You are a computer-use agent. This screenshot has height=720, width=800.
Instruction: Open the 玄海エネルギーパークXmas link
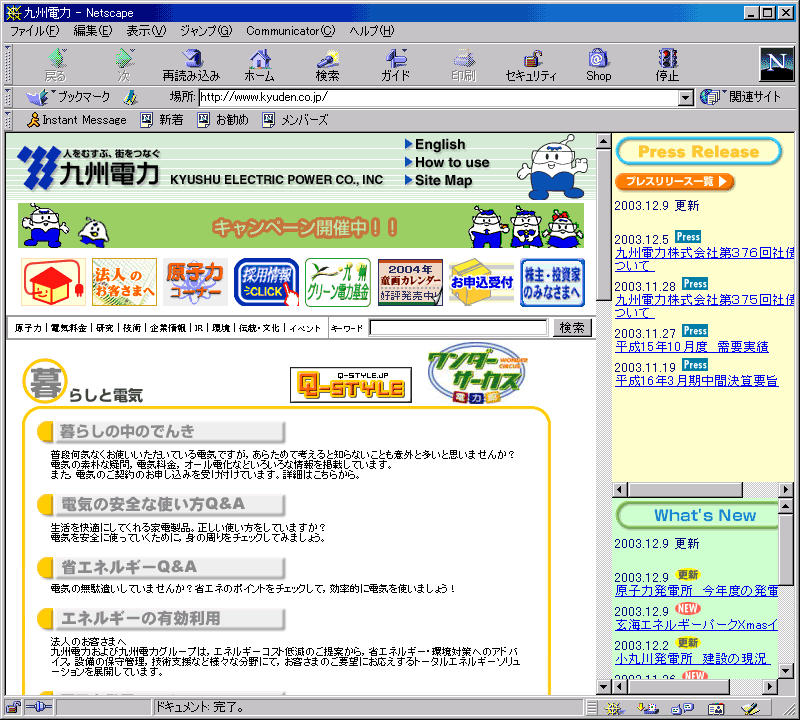pyautogui.click(x=696, y=625)
